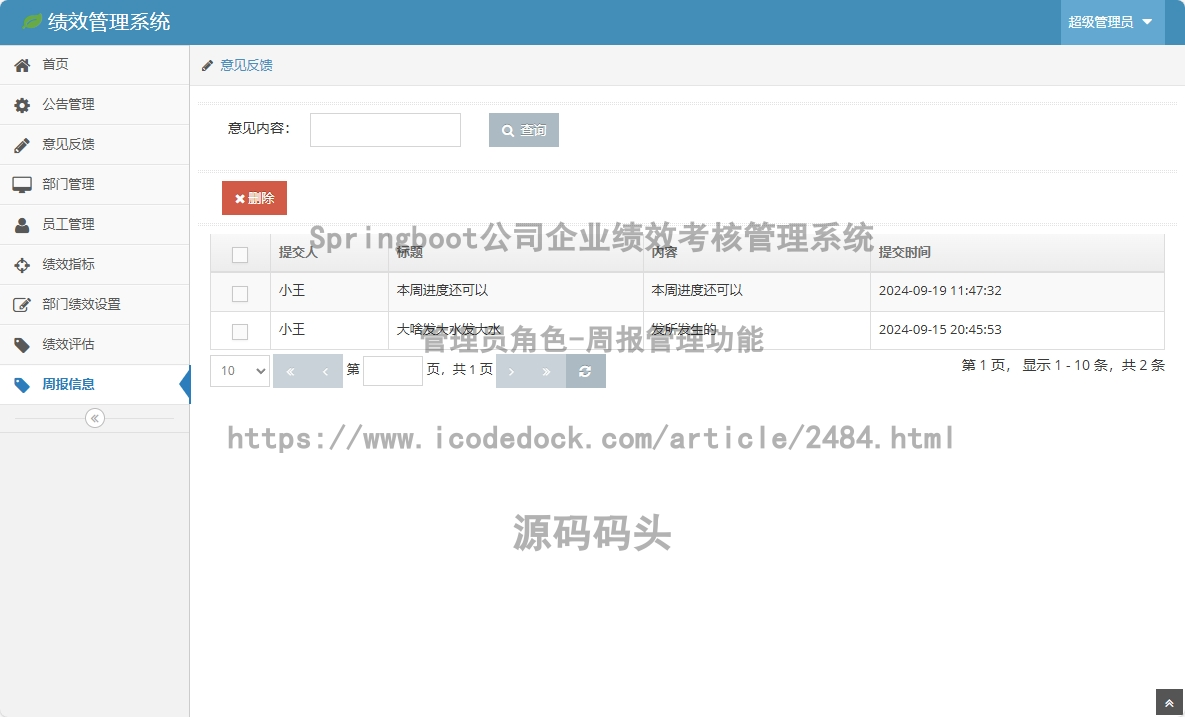
Task: Go to 部门绩效设置 in the sidebar
Action: click(81, 305)
